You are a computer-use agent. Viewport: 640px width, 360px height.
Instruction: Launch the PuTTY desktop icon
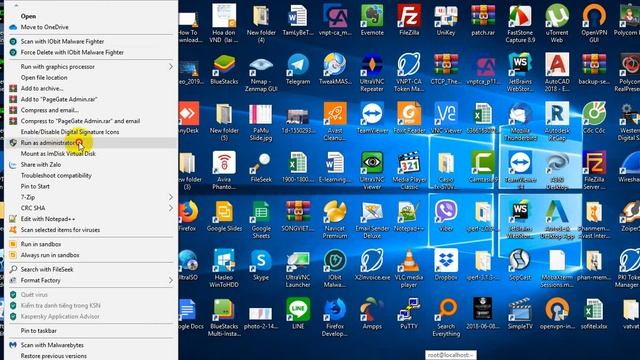tap(409, 314)
